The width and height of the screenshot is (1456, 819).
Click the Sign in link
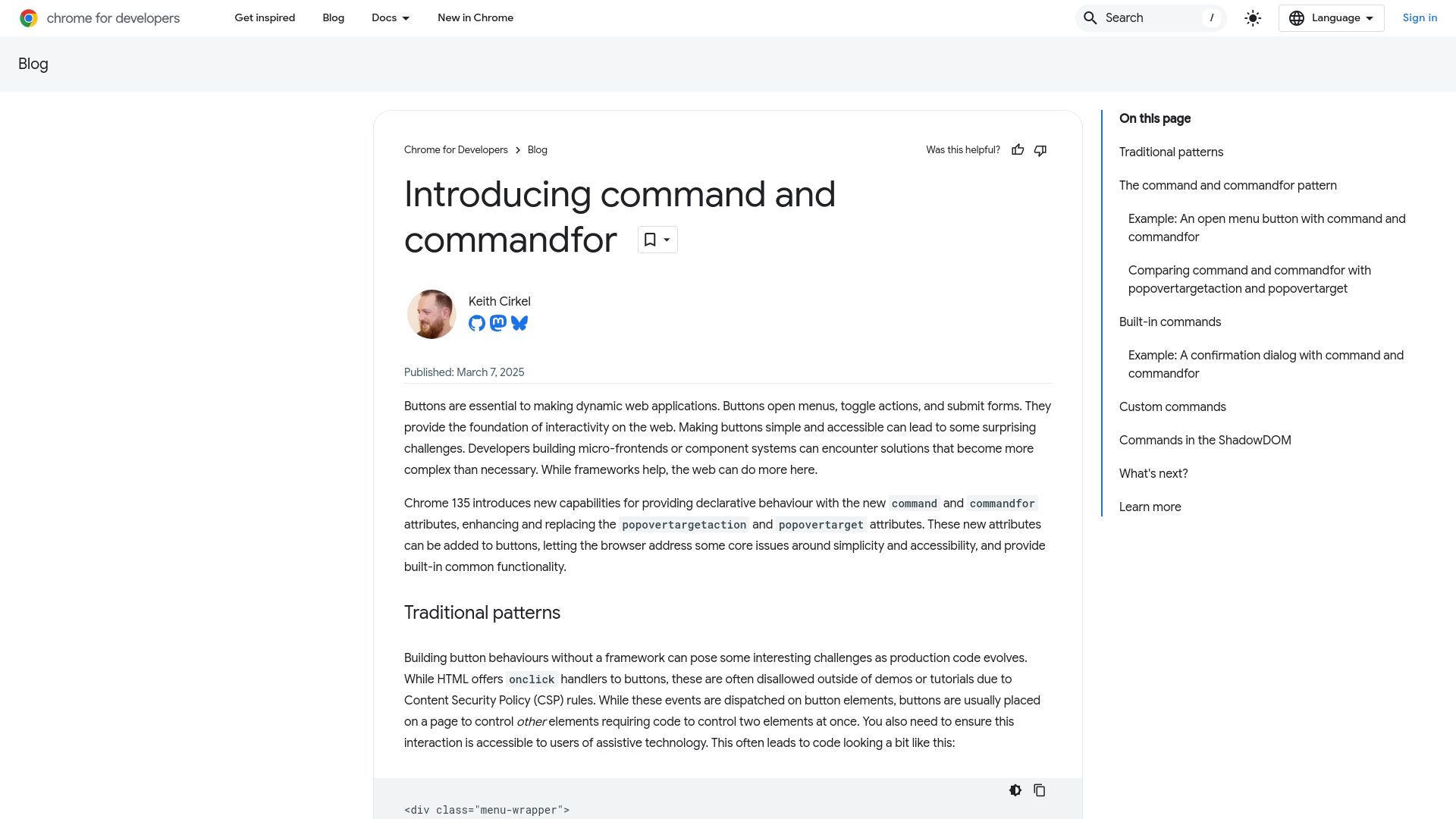(x=1420, y=18)
